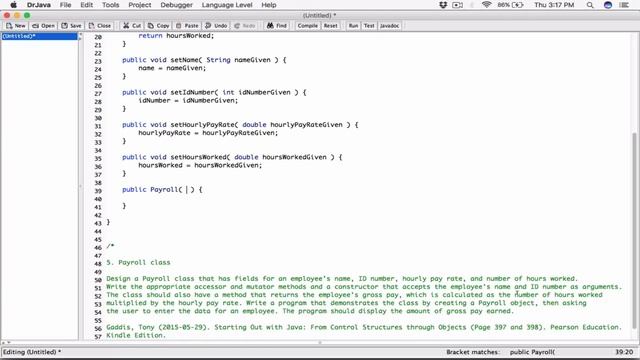
Task: Open a file with the Open button
Action: point(43,26)
